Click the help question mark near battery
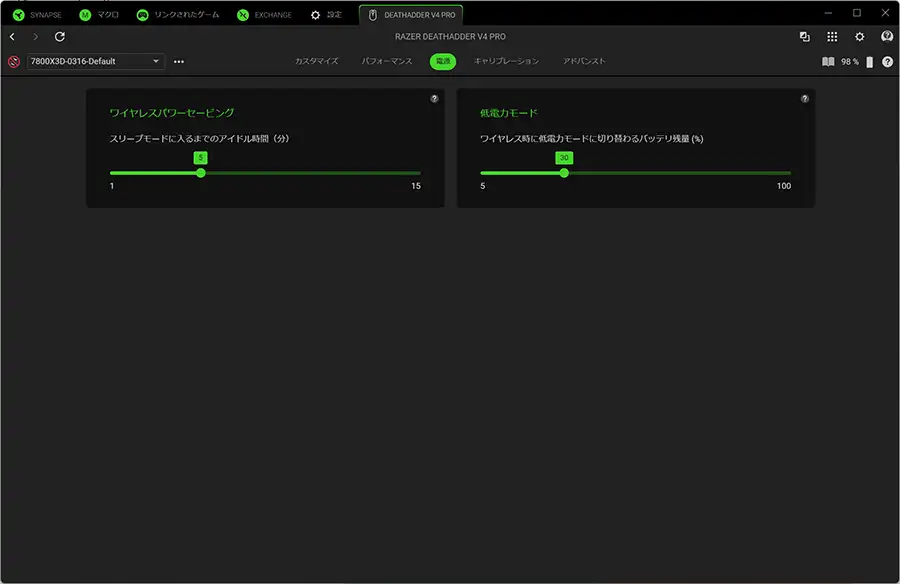Image resolution: width=900 pixels, height=584 pixels. click(887, 61)
